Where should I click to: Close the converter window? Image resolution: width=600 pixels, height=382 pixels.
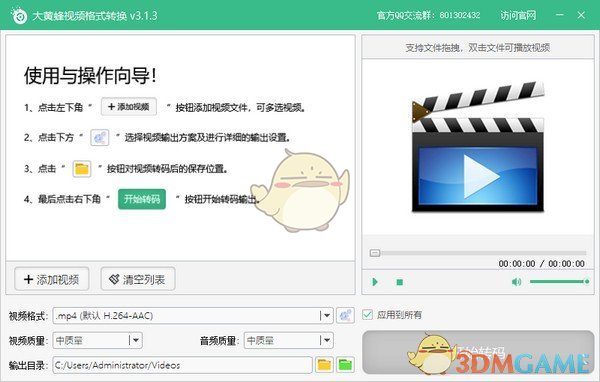[581, 15]
